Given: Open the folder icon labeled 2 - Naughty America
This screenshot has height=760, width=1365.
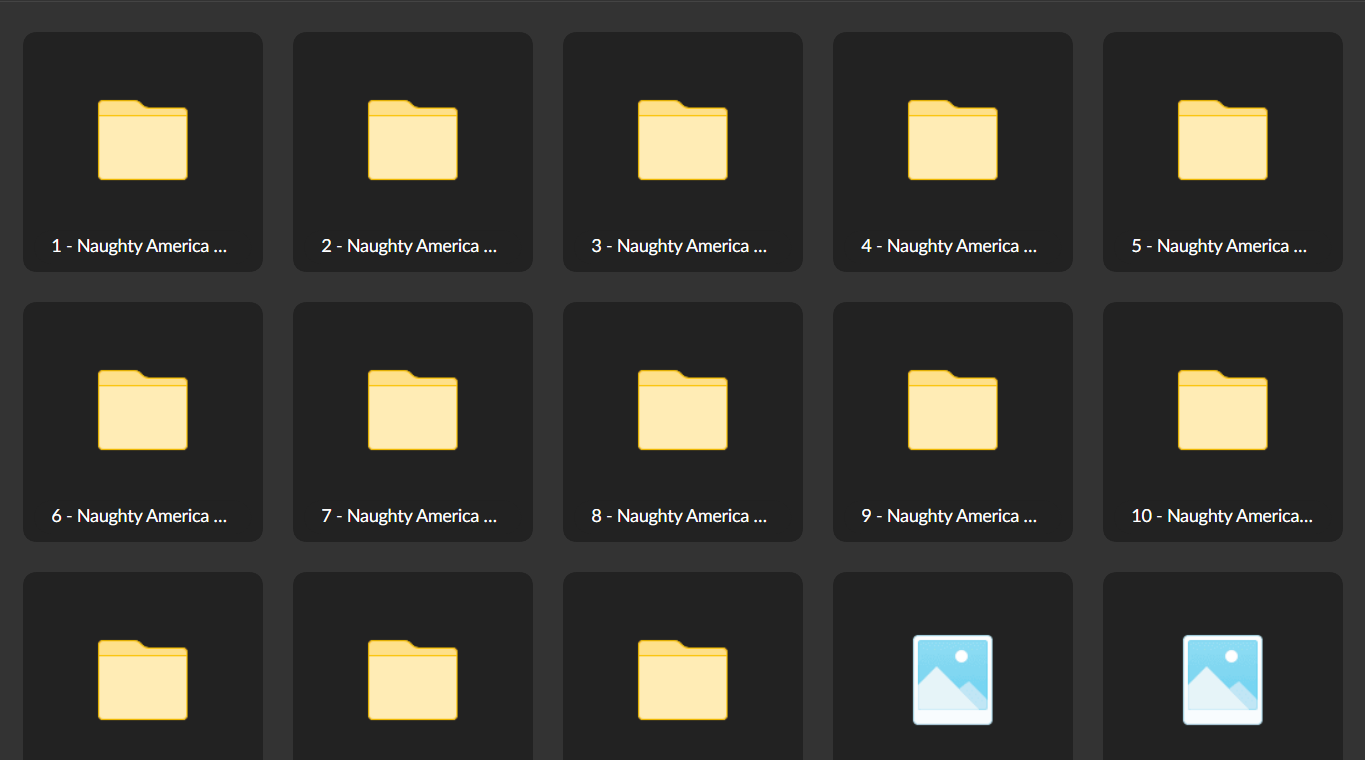Looking at the screenshot, I should tap(413, 140).
